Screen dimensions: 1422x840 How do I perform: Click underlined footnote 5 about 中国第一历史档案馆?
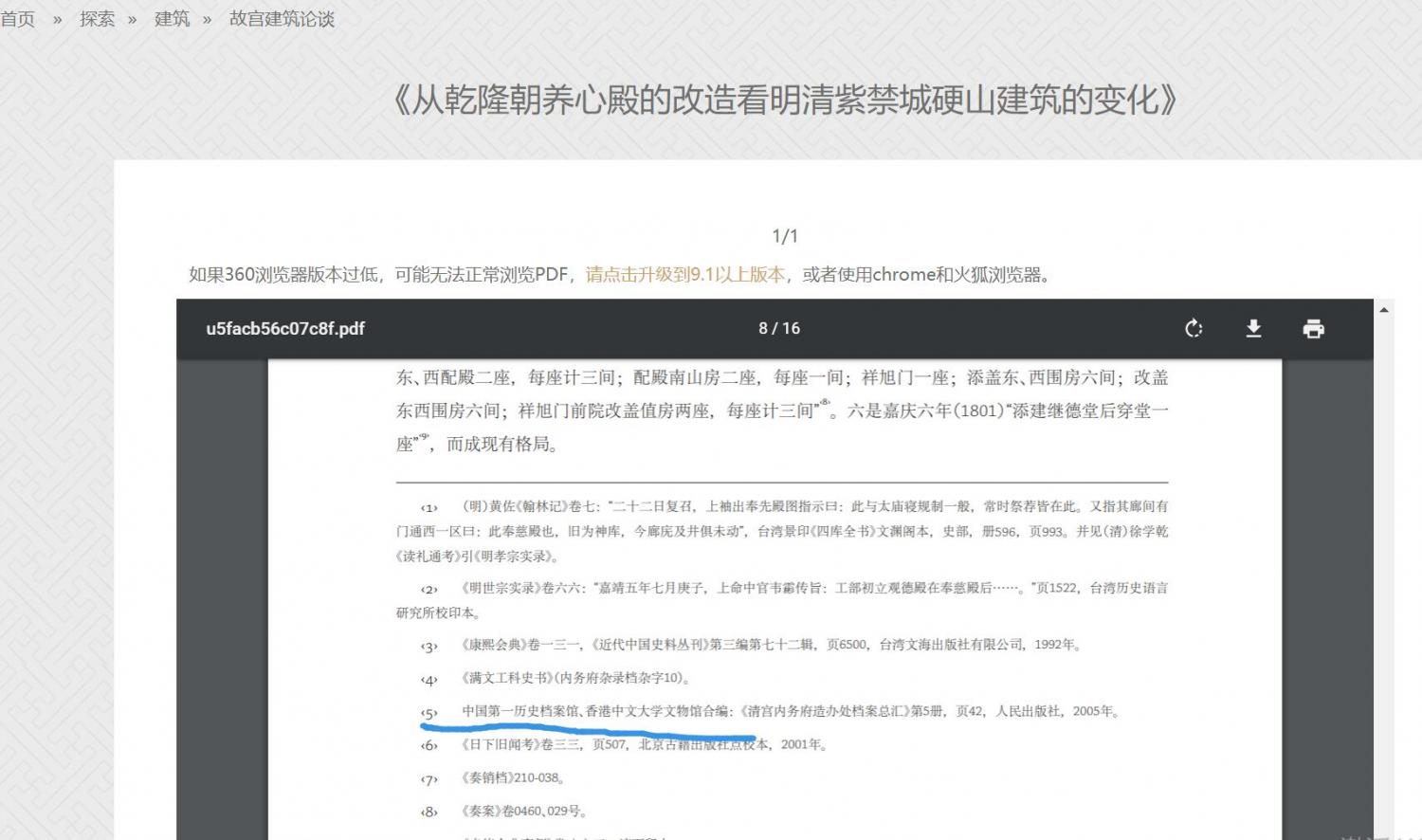pos(790,711)
